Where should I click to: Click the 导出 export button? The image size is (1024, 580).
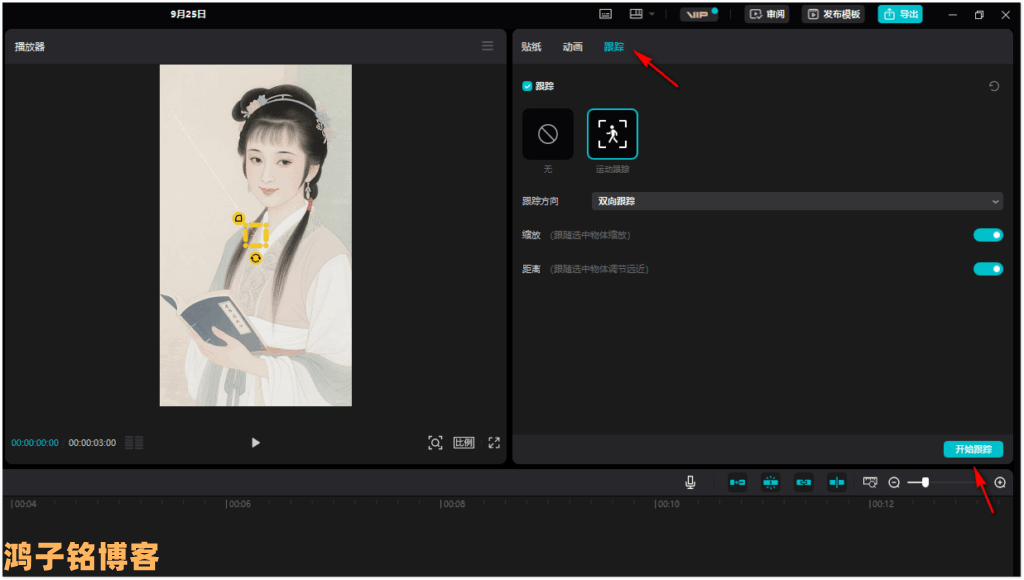[900, 14]
